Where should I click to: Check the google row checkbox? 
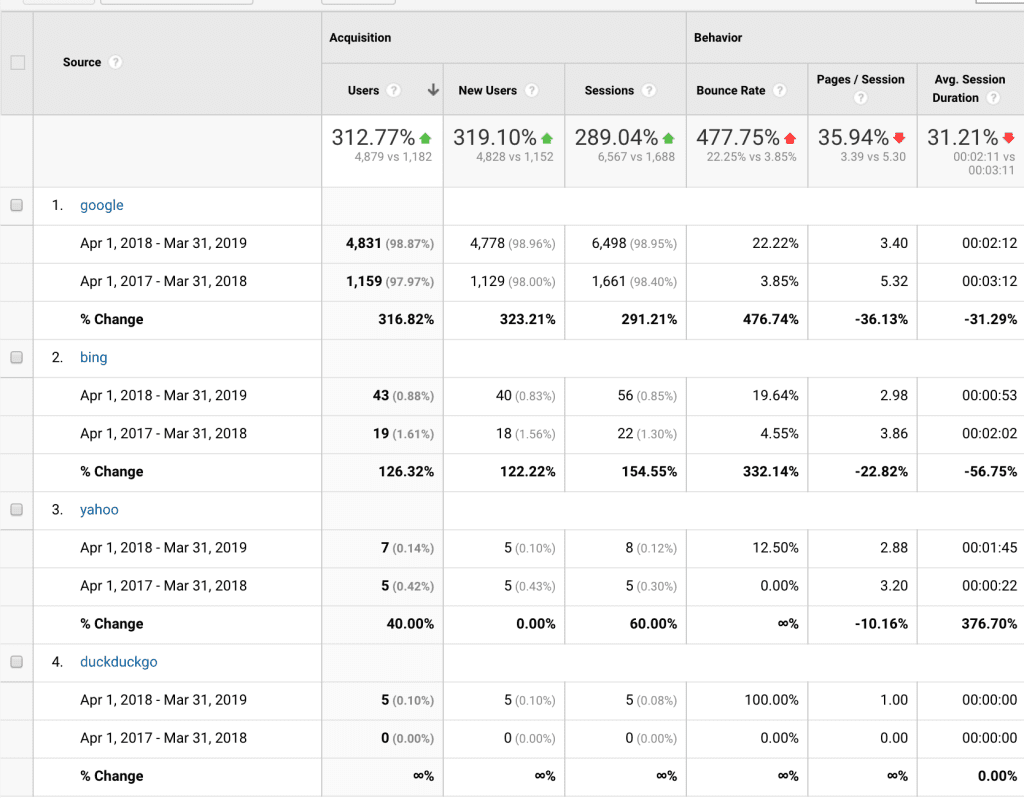[x=17, y=205]
